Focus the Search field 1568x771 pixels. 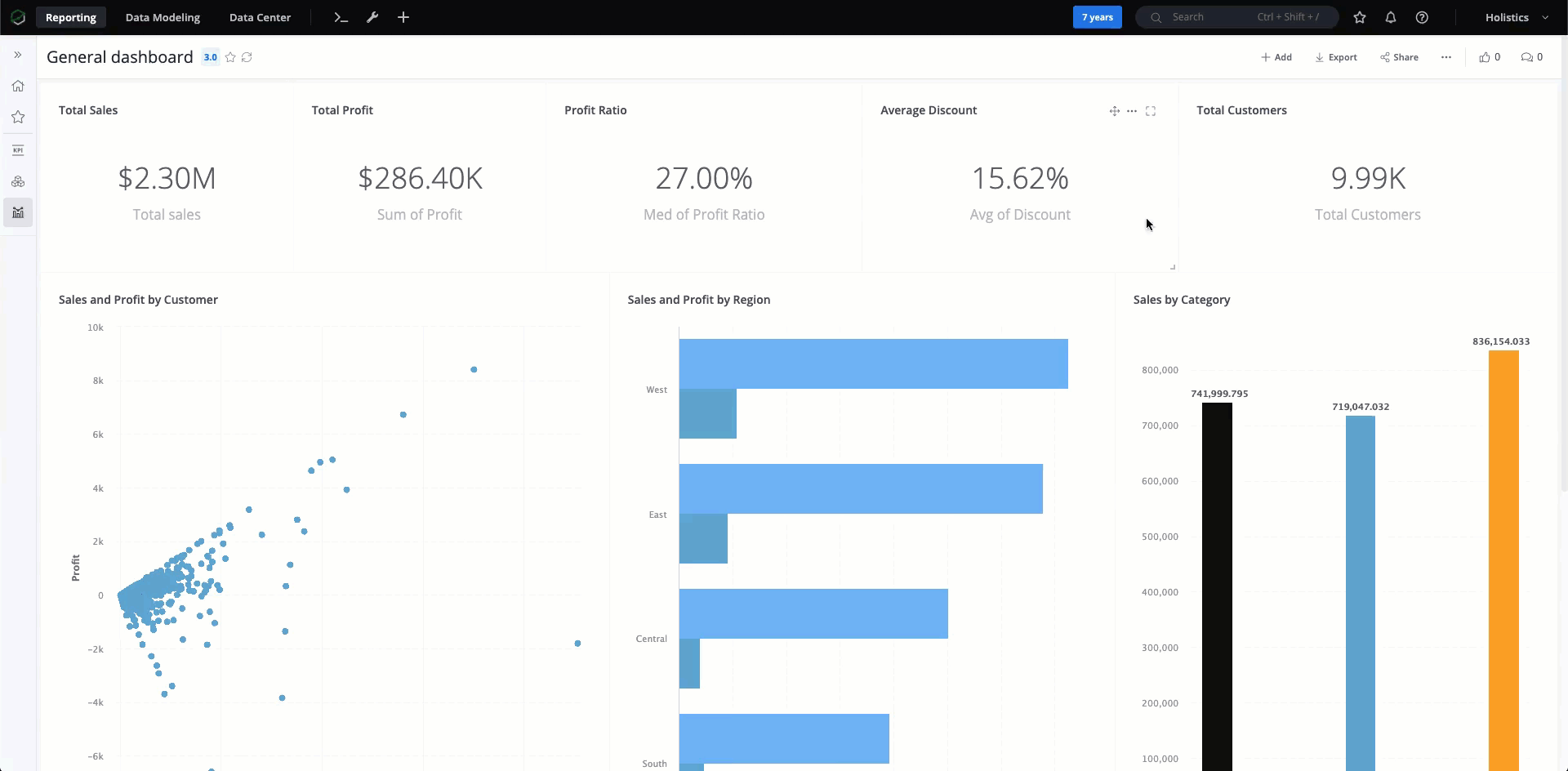(x=1236, y=17)
